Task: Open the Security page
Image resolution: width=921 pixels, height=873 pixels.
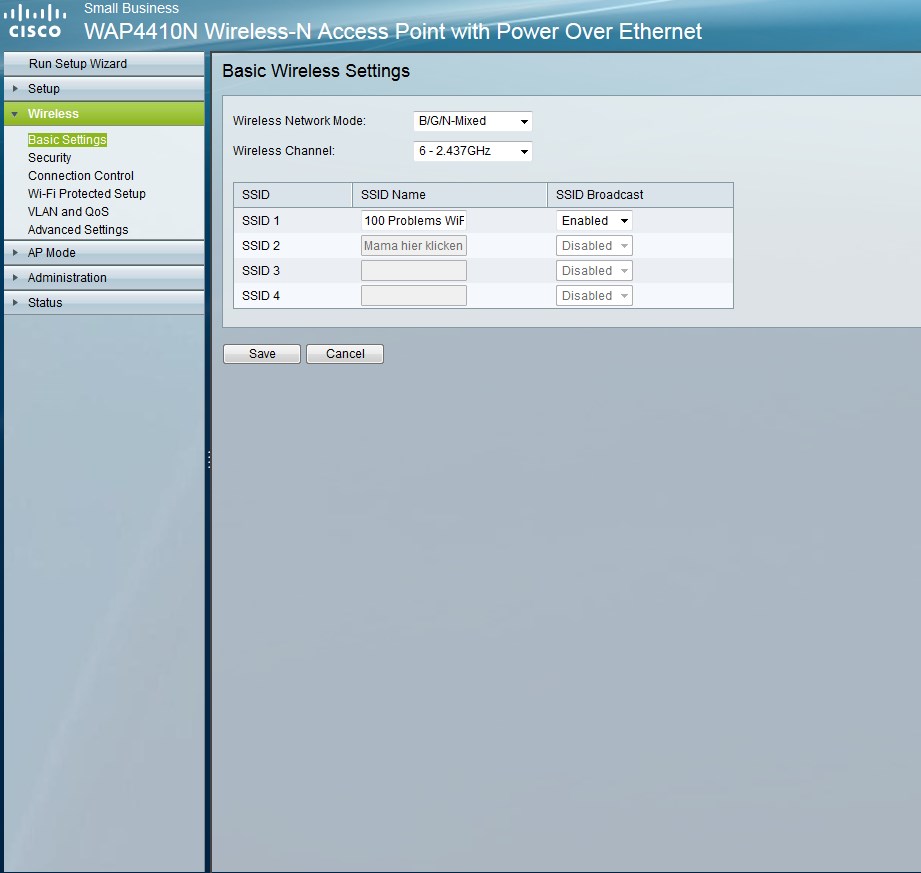Action: pyautogui.click(x=49, y=158)
